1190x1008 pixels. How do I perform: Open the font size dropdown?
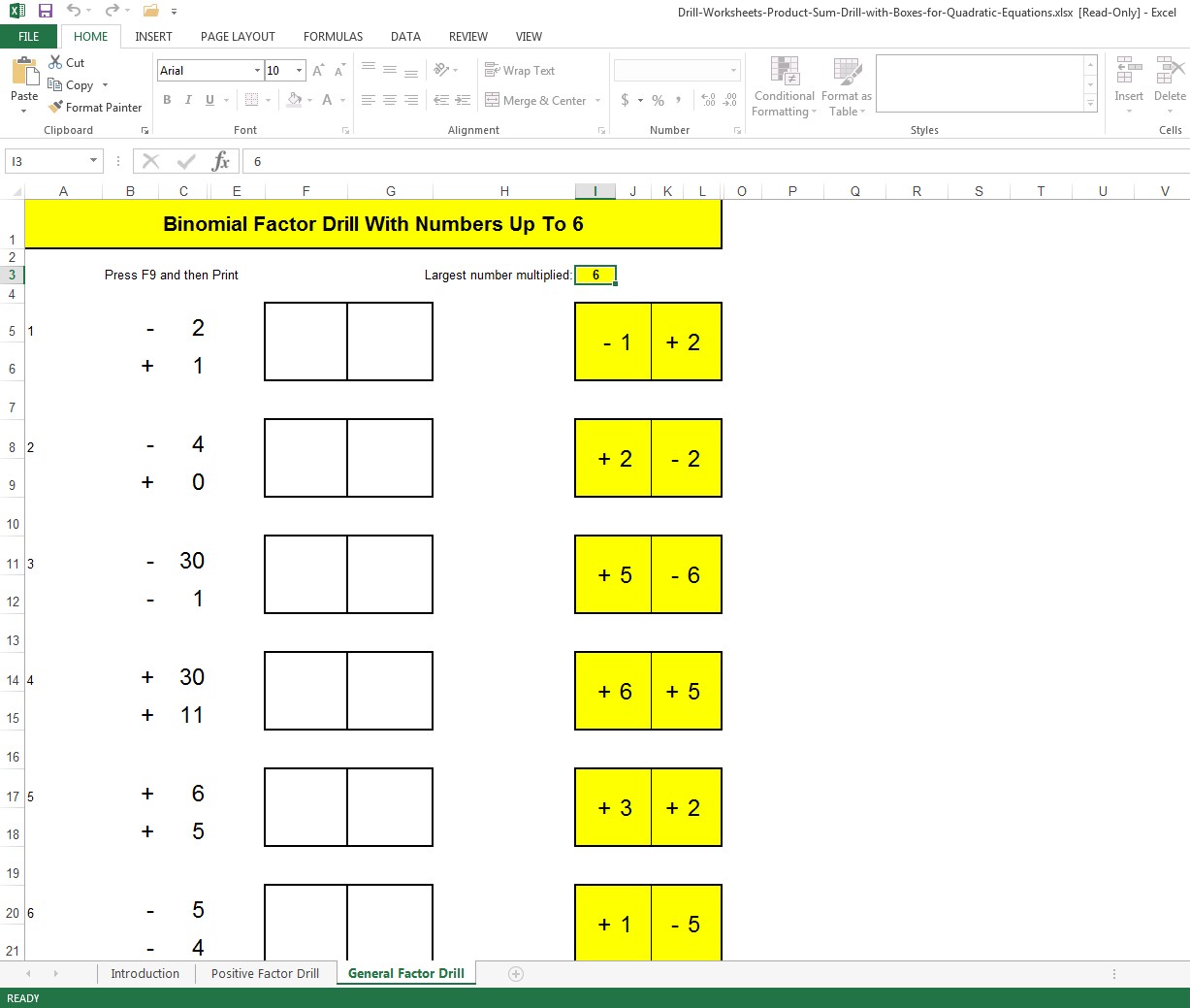coord(300,71)
